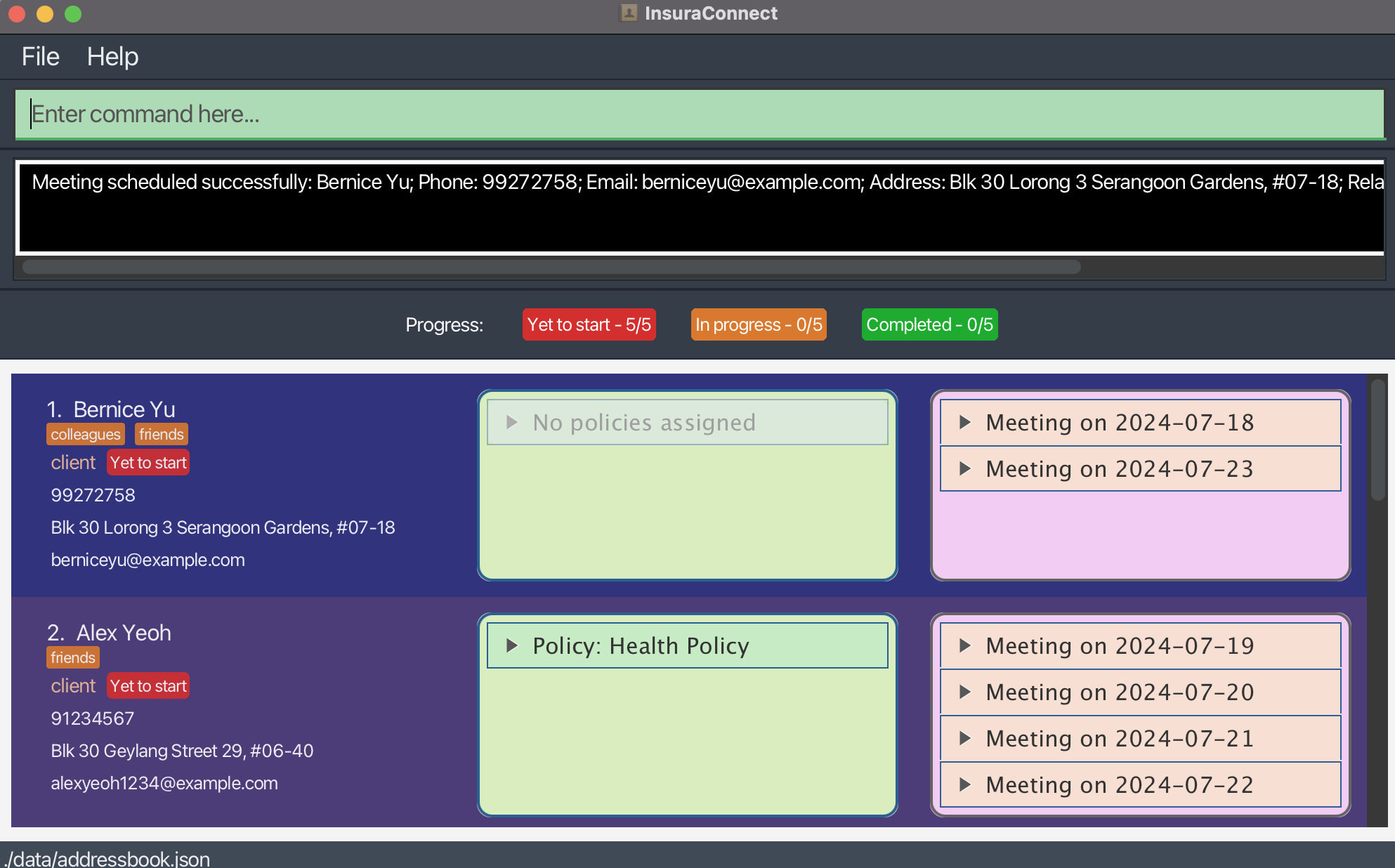Open the File menu

[40, 56]
